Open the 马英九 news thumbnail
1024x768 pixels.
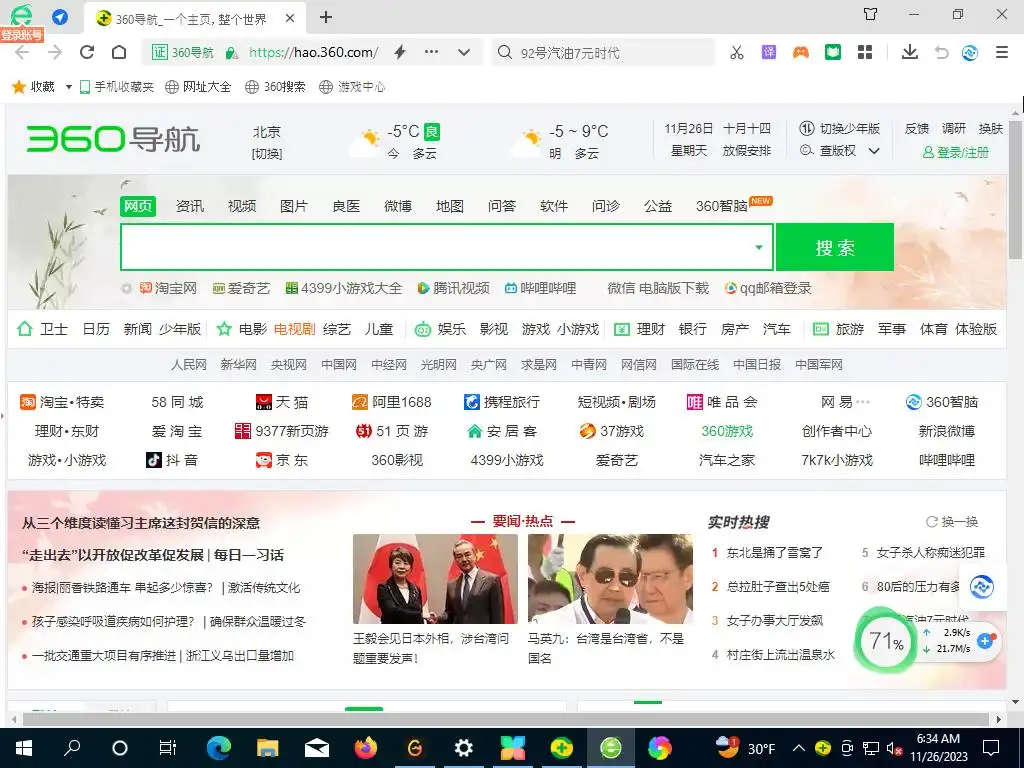coord(610,579)
